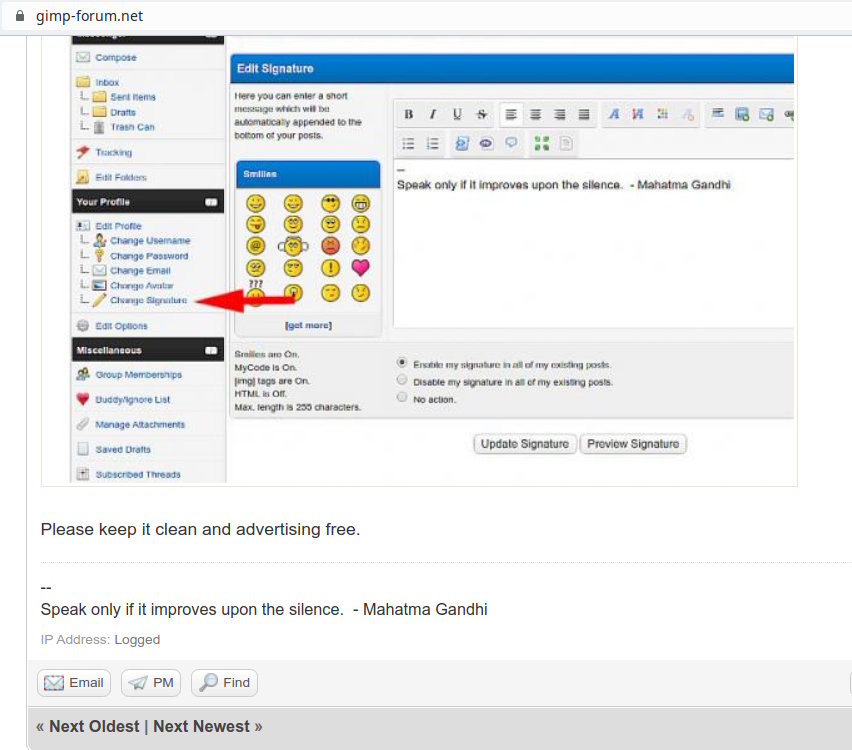Open the Buddy/Ignore List
The height and width of the screenshot is (750, 852).
pos(133,399)
